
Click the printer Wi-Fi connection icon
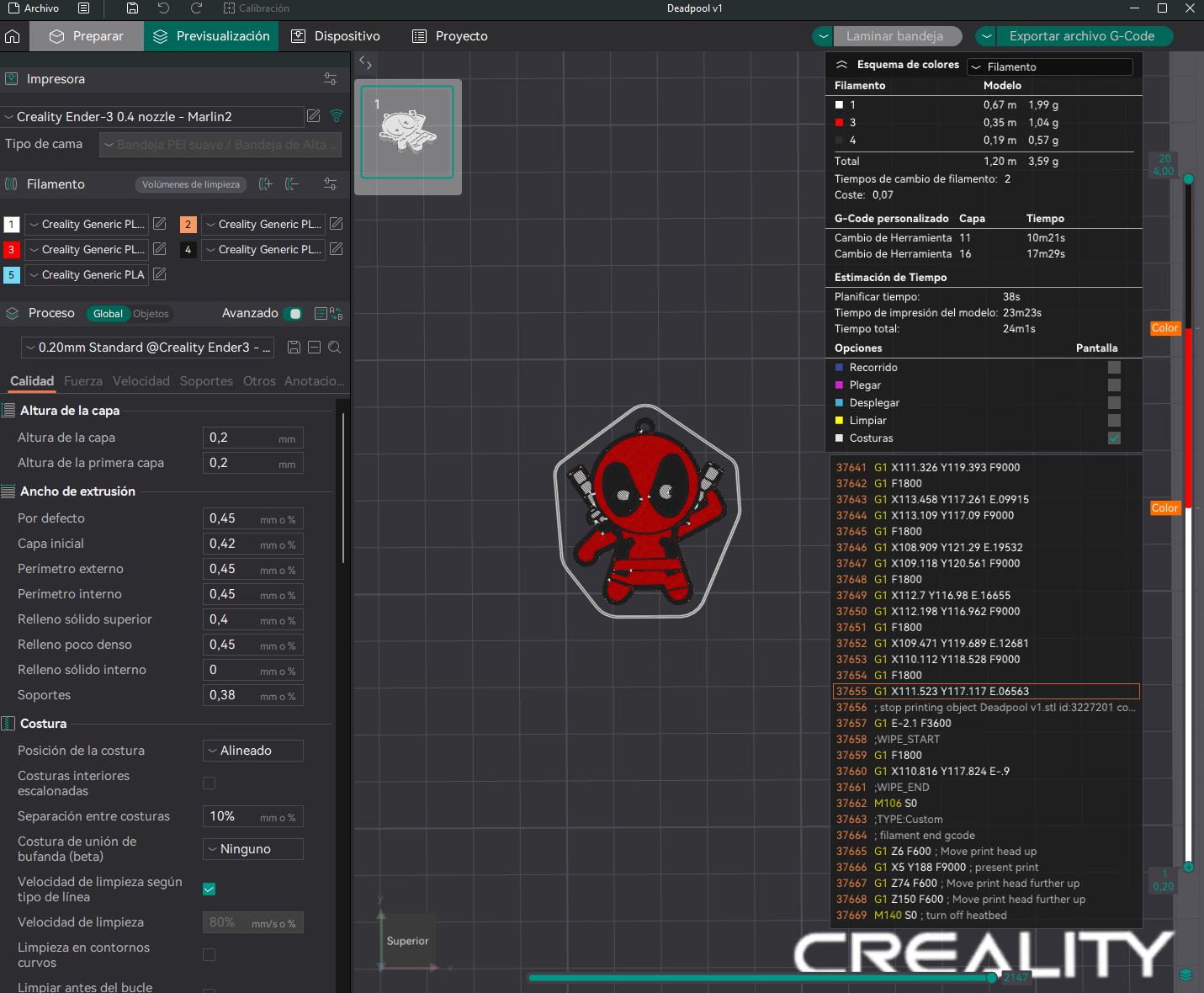(337, 116)
